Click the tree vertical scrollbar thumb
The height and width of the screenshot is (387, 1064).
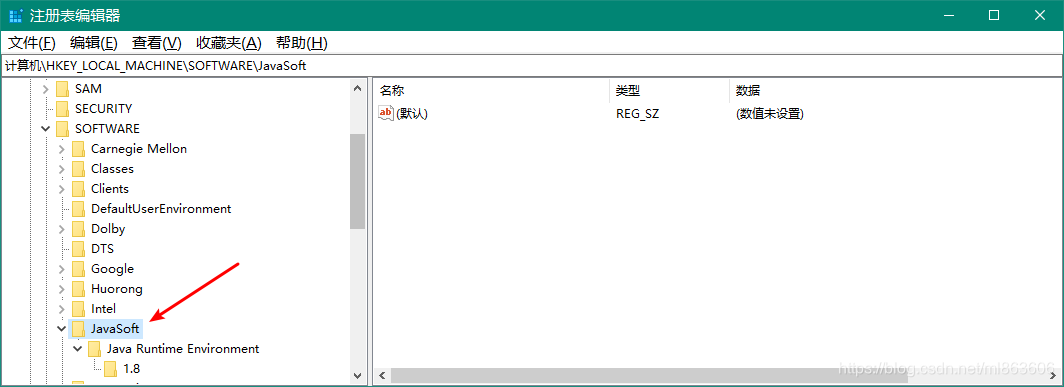point(358,181)
